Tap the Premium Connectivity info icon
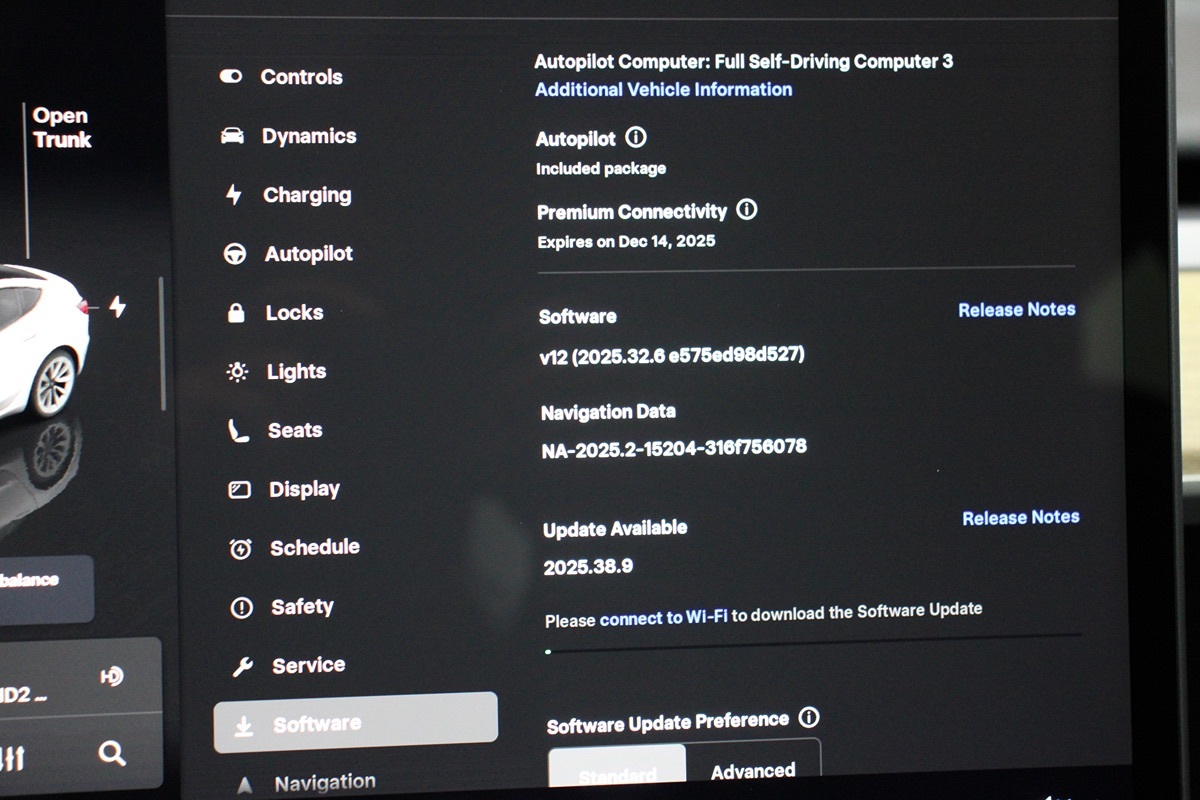This screenshot has width=1200, height=800. 746,210
